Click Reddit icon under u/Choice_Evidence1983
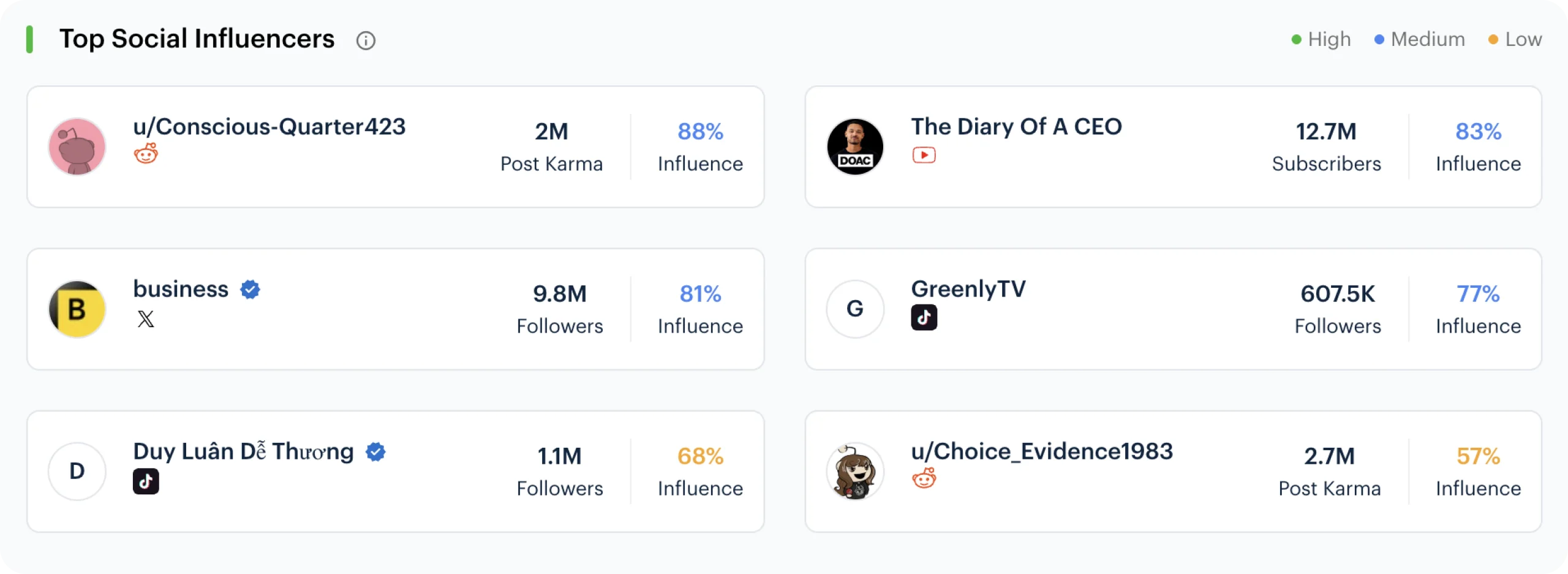 (x=924, y=478)
